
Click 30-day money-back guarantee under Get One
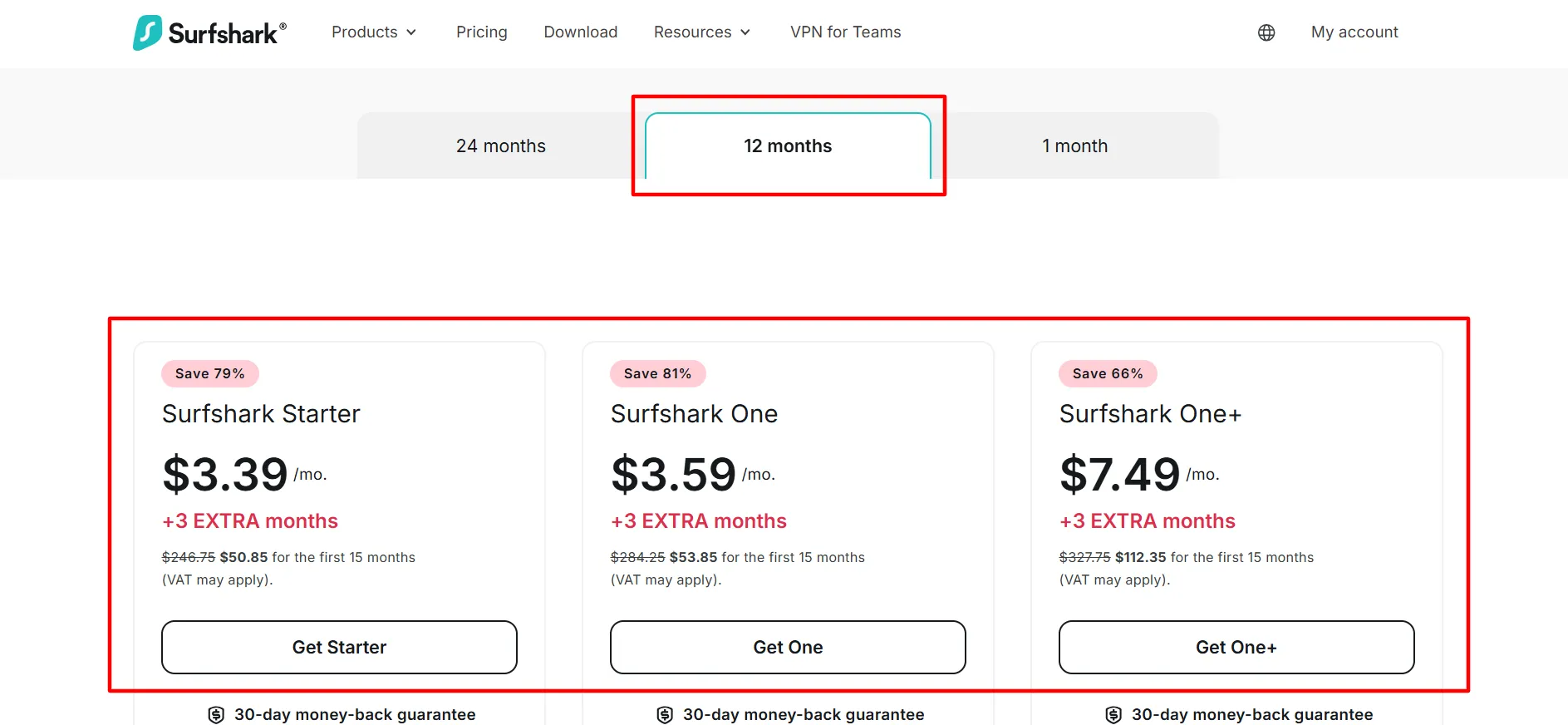coord(804,715)
